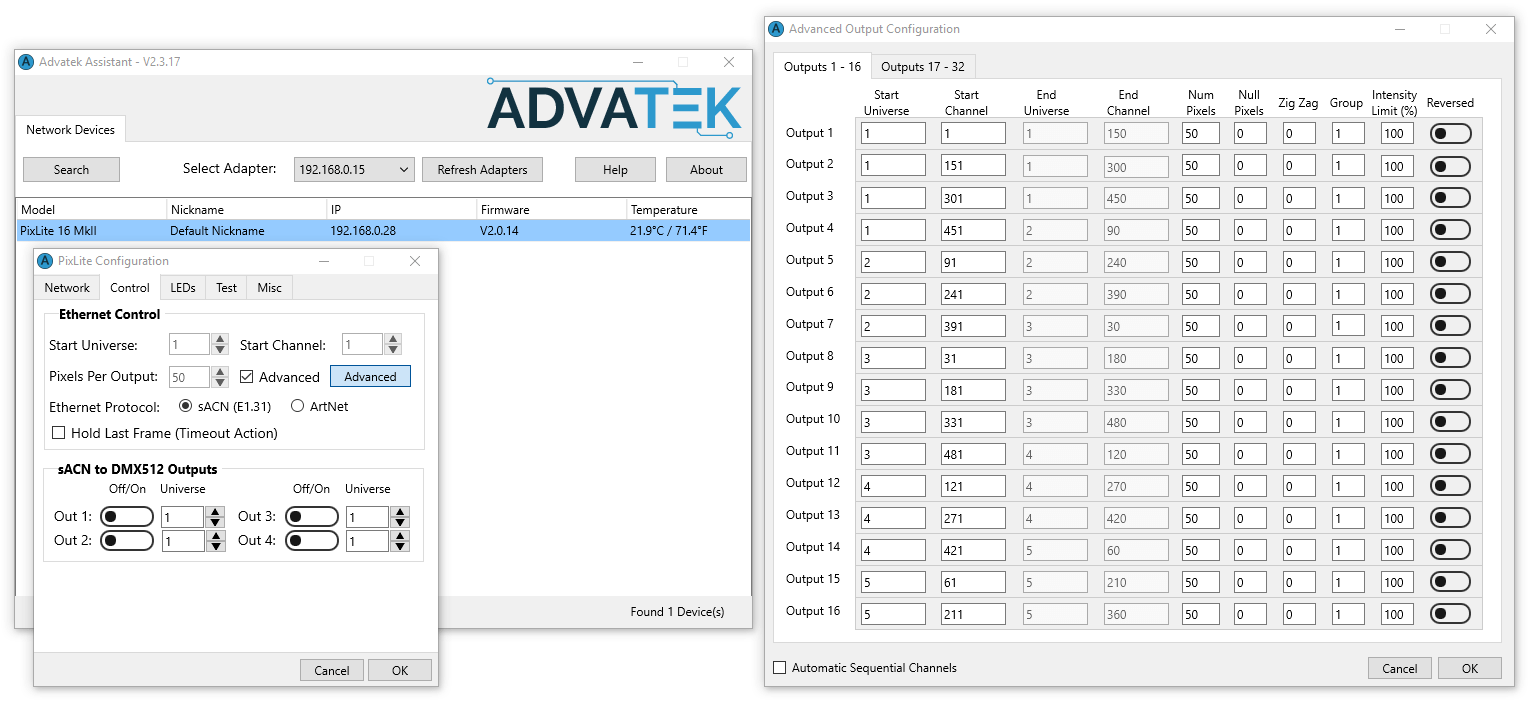Select the ArtNet protocol radio button
The width and height of the screenshot is (1531, 702).
click(298, 406)
